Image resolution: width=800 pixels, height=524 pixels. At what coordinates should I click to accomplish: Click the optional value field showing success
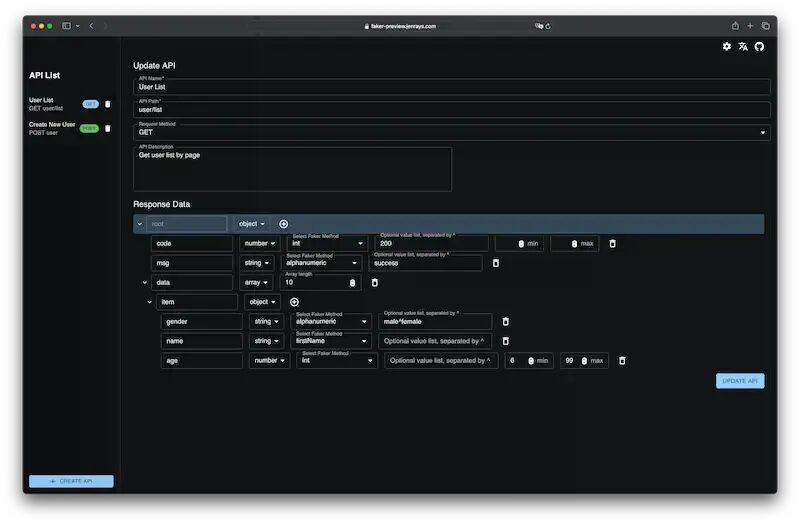(x=425, y=263)
